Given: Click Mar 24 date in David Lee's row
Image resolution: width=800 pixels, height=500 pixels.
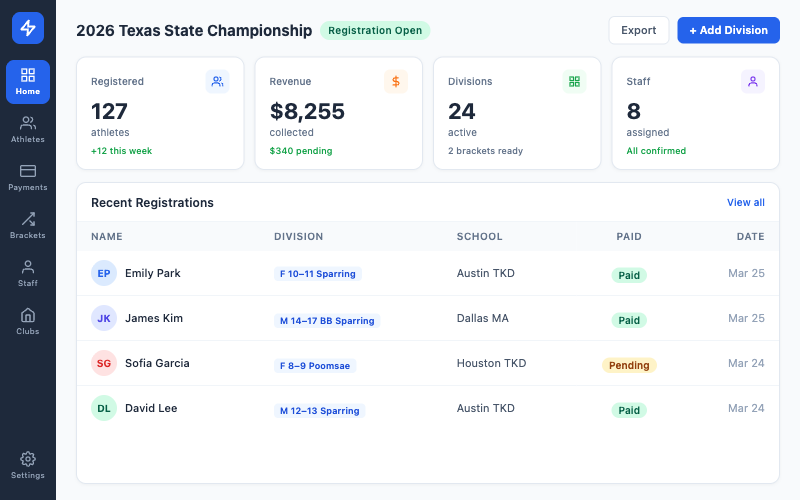Looking at the screenshot, I should [x=746, y=408].
